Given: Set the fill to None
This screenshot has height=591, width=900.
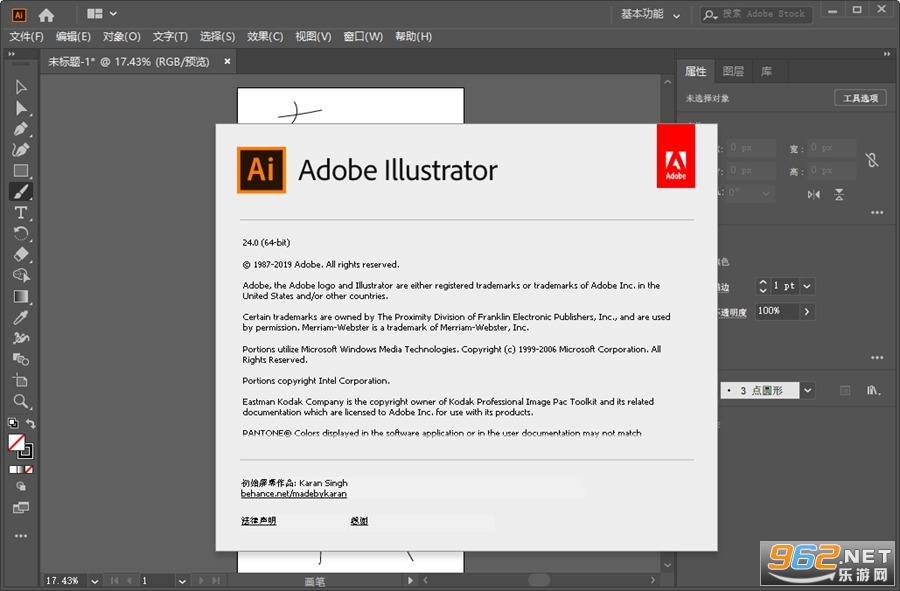Looking at the screenshot, I should coord(29,469).
